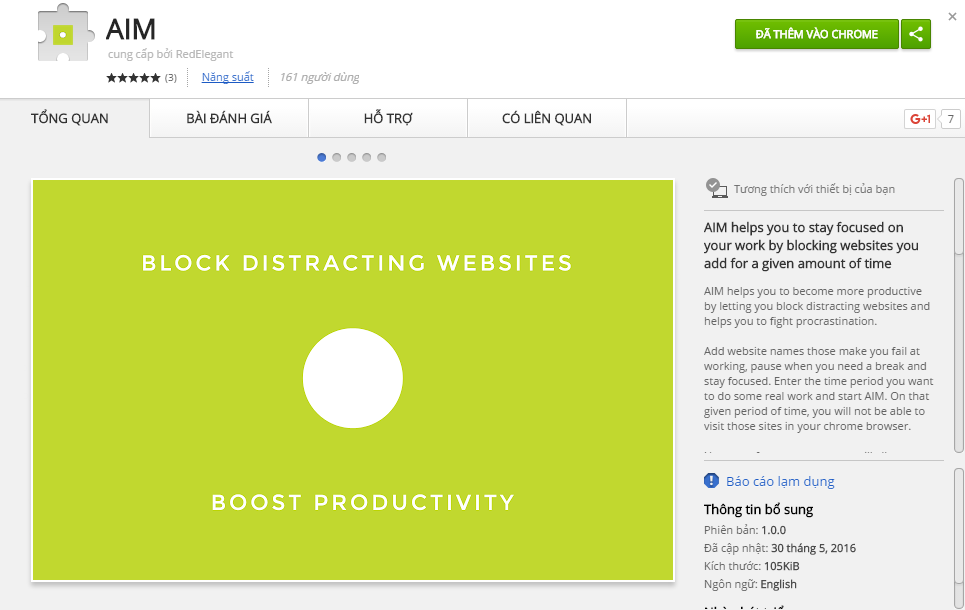Click the G+1 button
Viewport: 965px width, 610px height.
[920, 119]
